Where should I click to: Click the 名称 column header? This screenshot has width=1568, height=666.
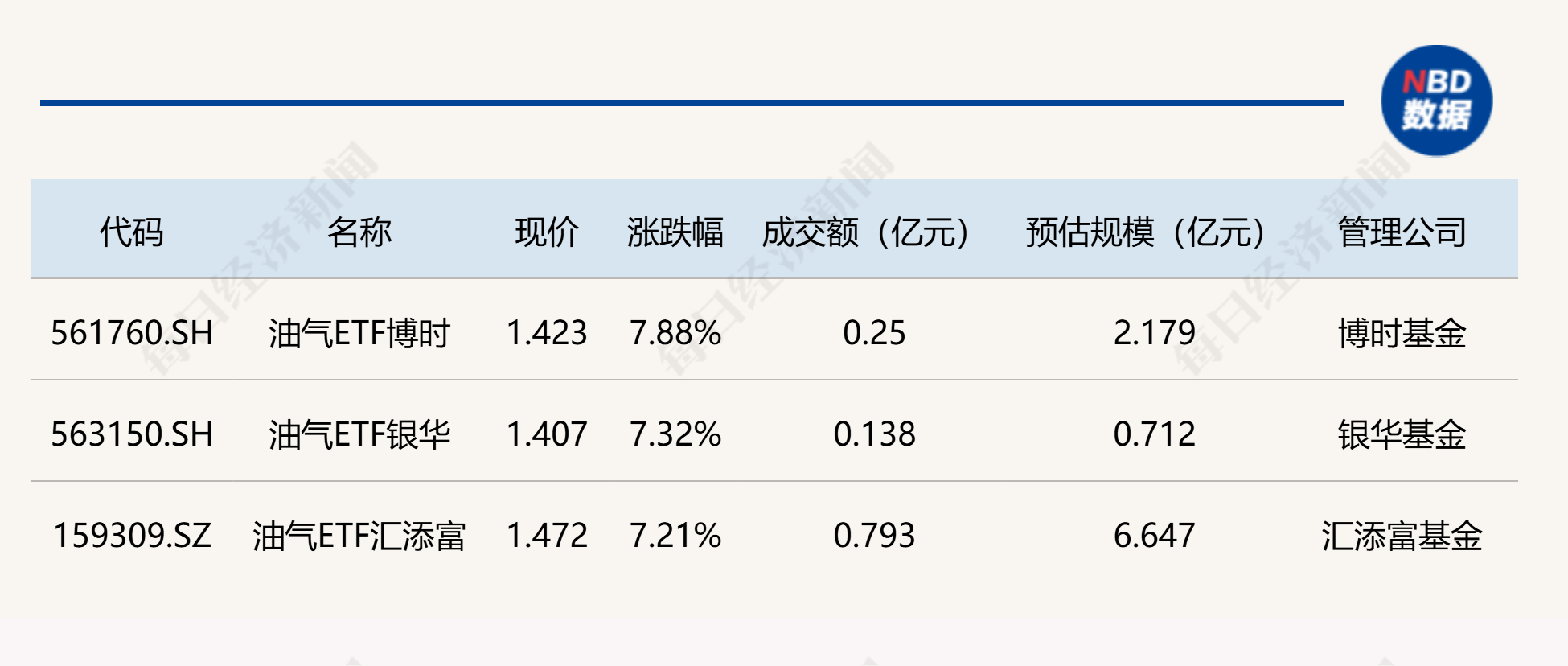(x=359, y=232)
